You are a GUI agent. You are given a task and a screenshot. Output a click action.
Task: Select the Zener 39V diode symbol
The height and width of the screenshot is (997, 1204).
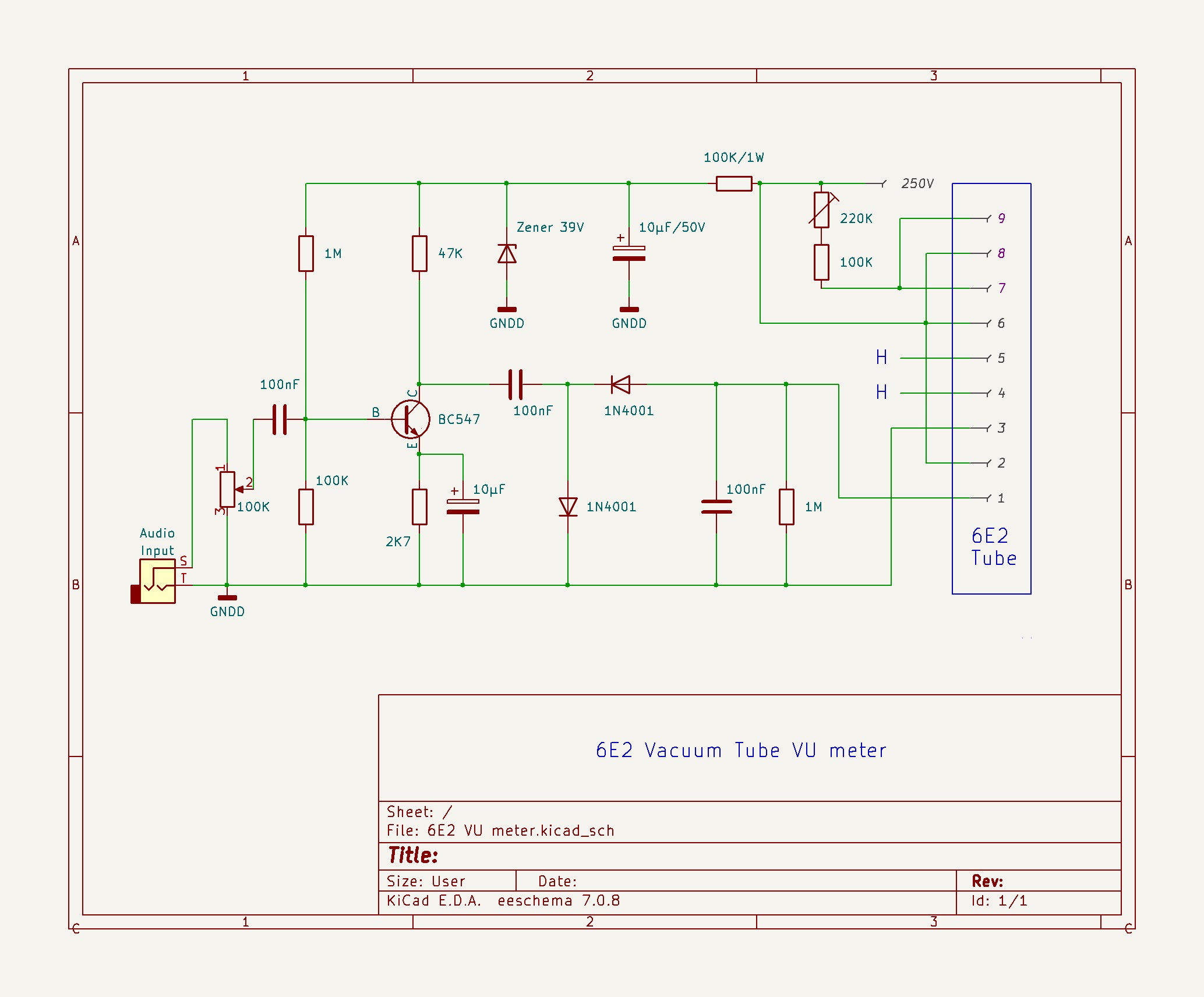click(507, 254)
